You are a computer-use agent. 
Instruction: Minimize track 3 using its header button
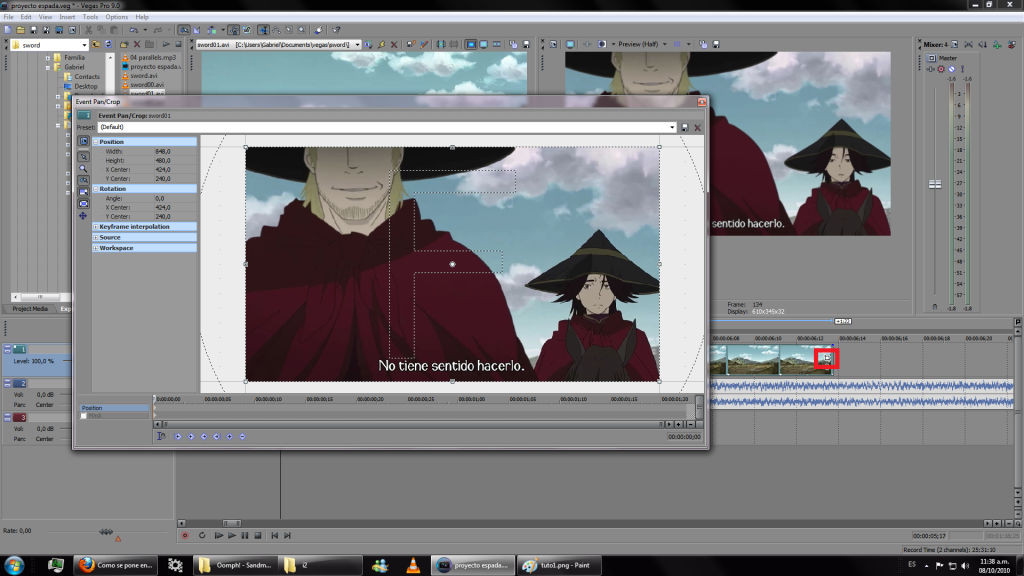(7, 417)
